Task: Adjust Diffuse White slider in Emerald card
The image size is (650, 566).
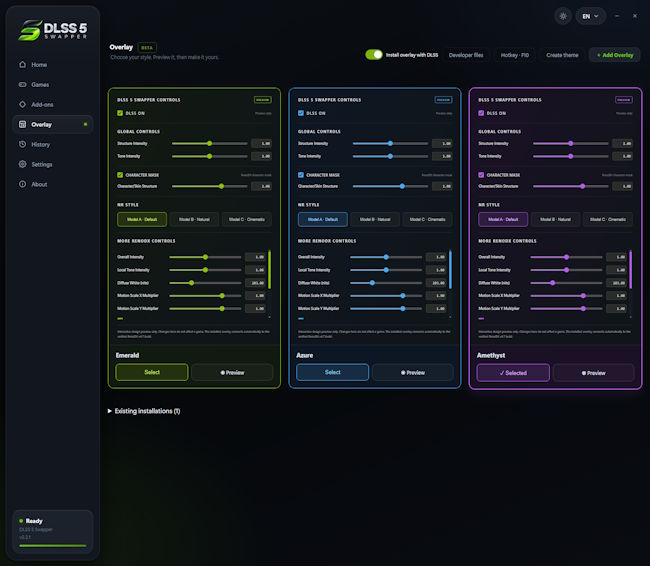Action: pos(205,282)
